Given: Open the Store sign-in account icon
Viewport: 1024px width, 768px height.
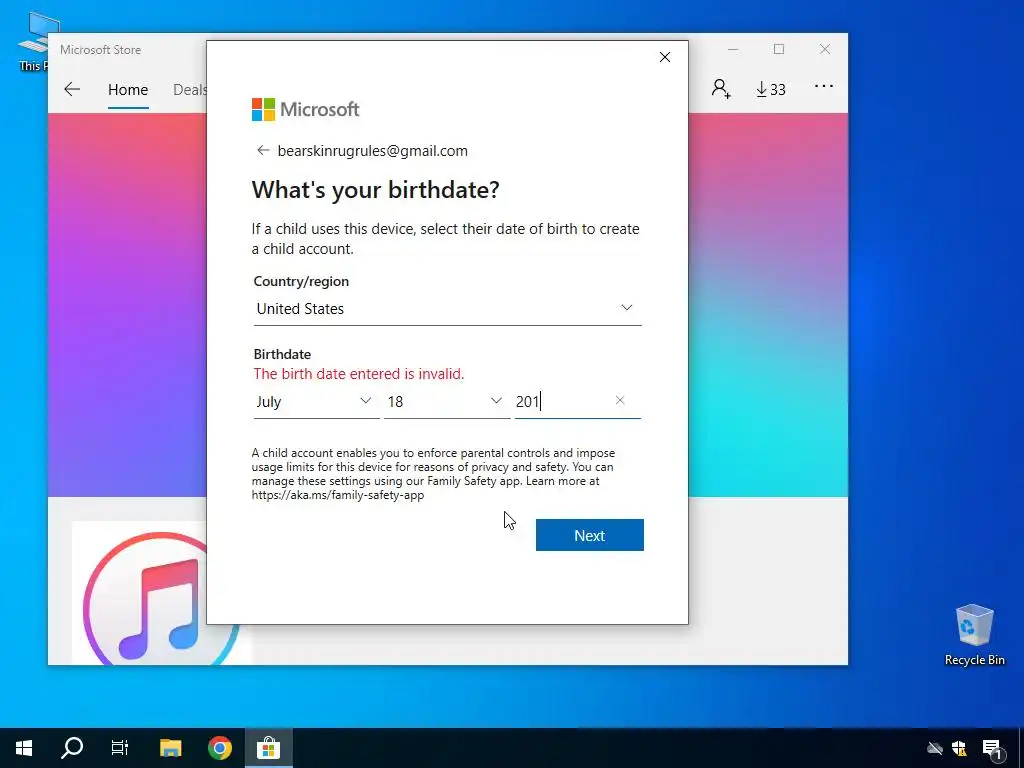Looking at the screenshot, I should click(x=721, y=88).
